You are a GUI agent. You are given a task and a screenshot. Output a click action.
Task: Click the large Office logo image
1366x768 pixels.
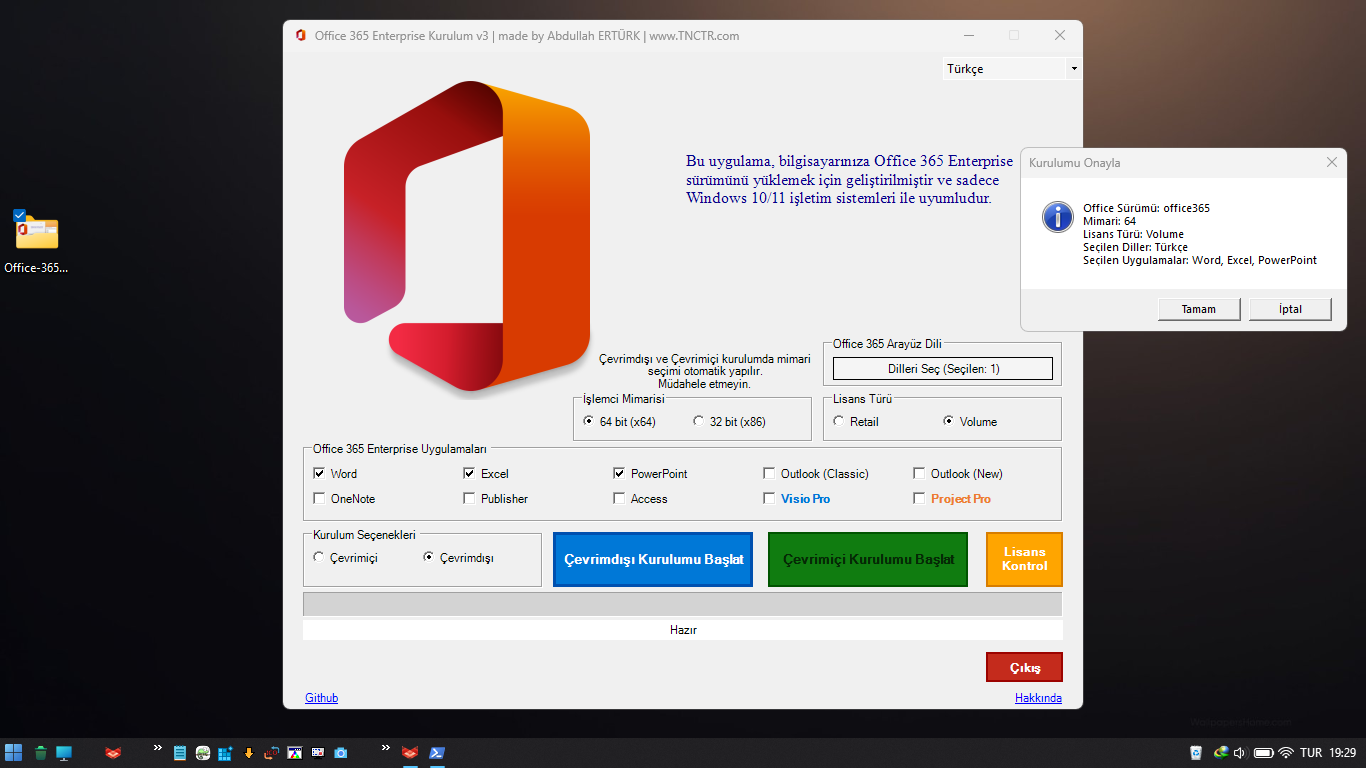[467, 237]
